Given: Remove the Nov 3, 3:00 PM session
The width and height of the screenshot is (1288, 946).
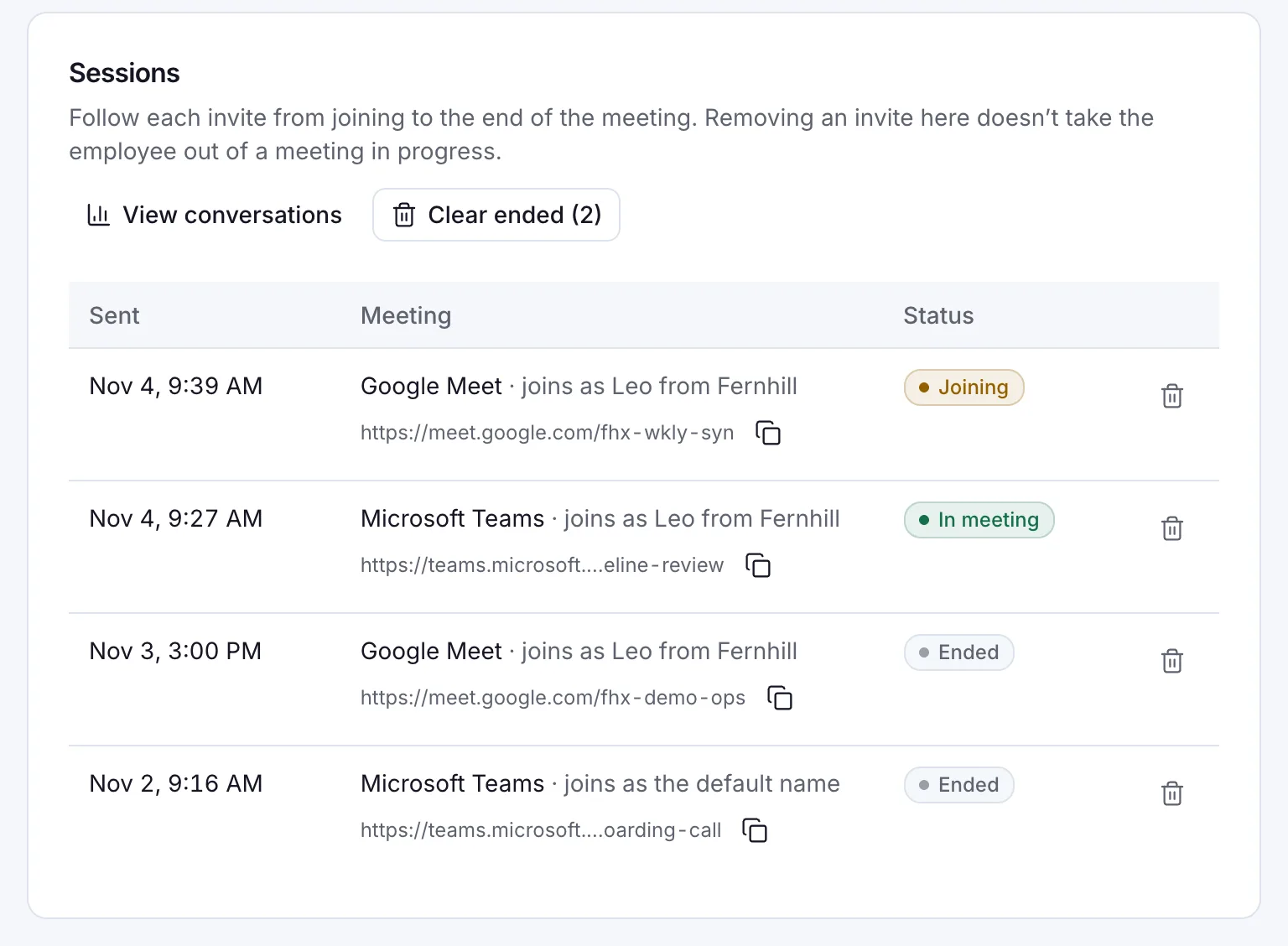Looking at the screenshot, I should [x=1172, y=661].
